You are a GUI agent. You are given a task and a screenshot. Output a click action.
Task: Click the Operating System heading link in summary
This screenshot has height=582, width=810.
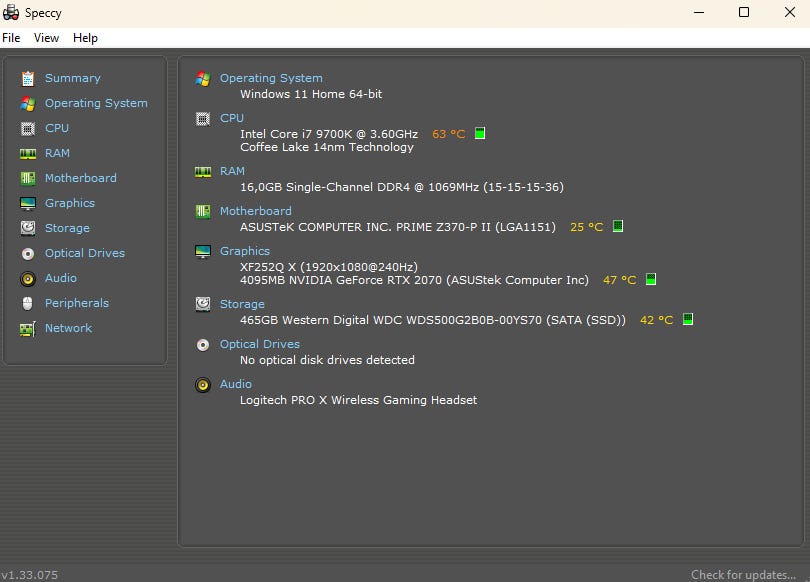pyautogui.click(x=271, y=78)
